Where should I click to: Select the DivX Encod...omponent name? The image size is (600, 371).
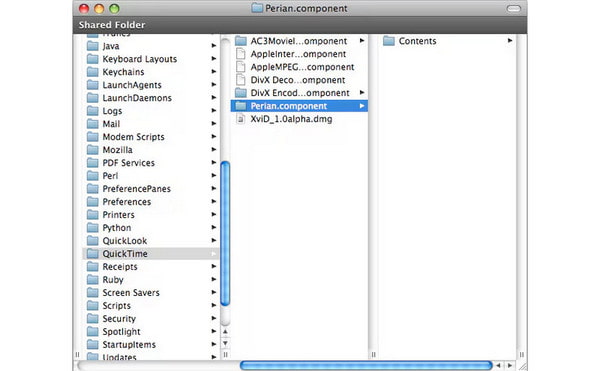click(x=300, y=93)
